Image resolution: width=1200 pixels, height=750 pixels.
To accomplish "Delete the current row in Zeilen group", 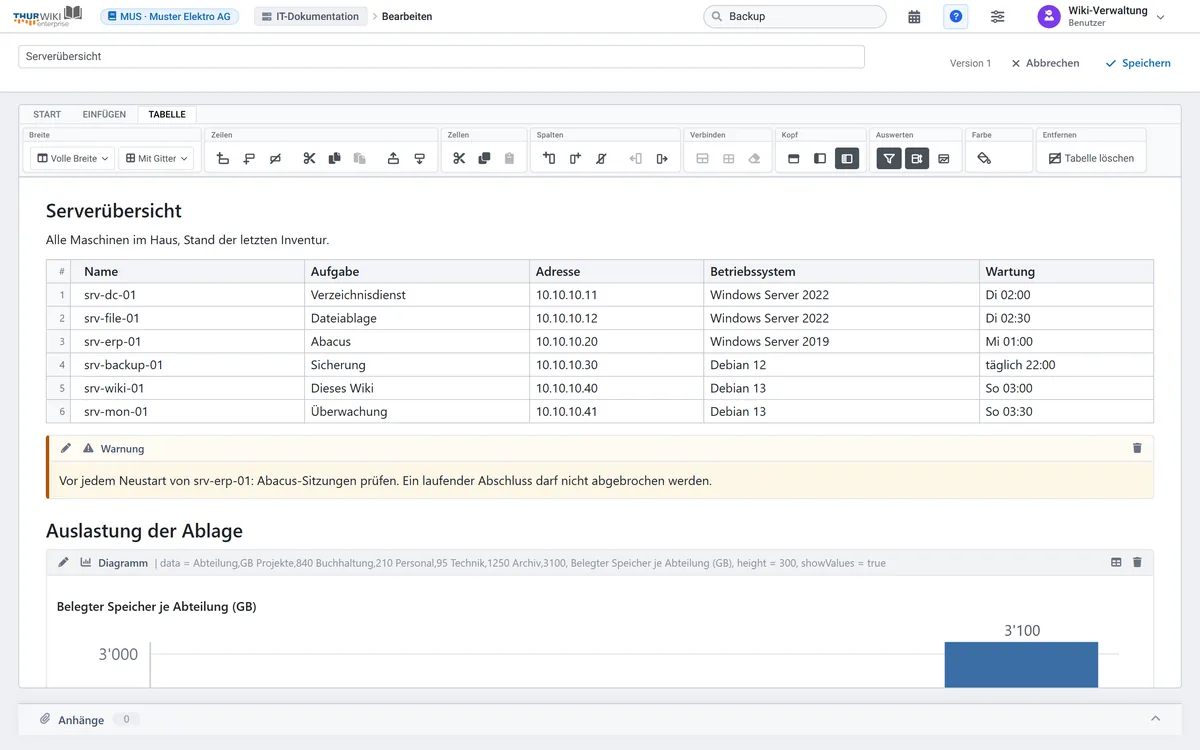I will 275,158.
